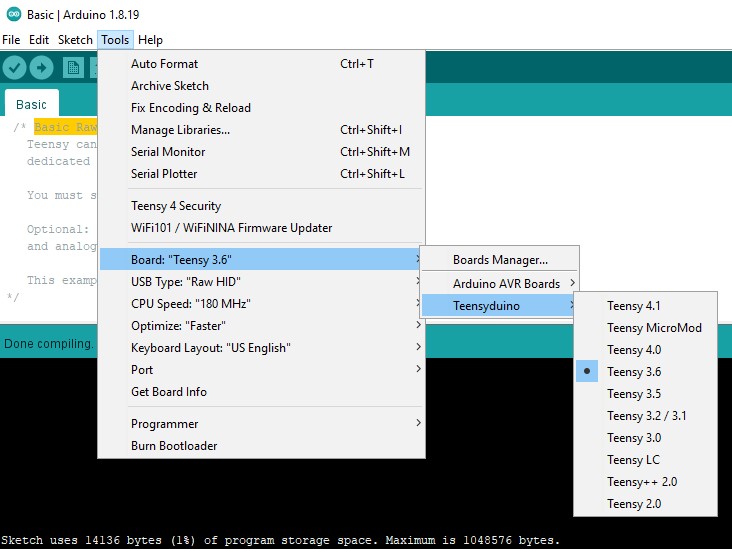Click the Arduino logo in title bar
The width and height of the screenshot is (732, 549).
point(14,14)
